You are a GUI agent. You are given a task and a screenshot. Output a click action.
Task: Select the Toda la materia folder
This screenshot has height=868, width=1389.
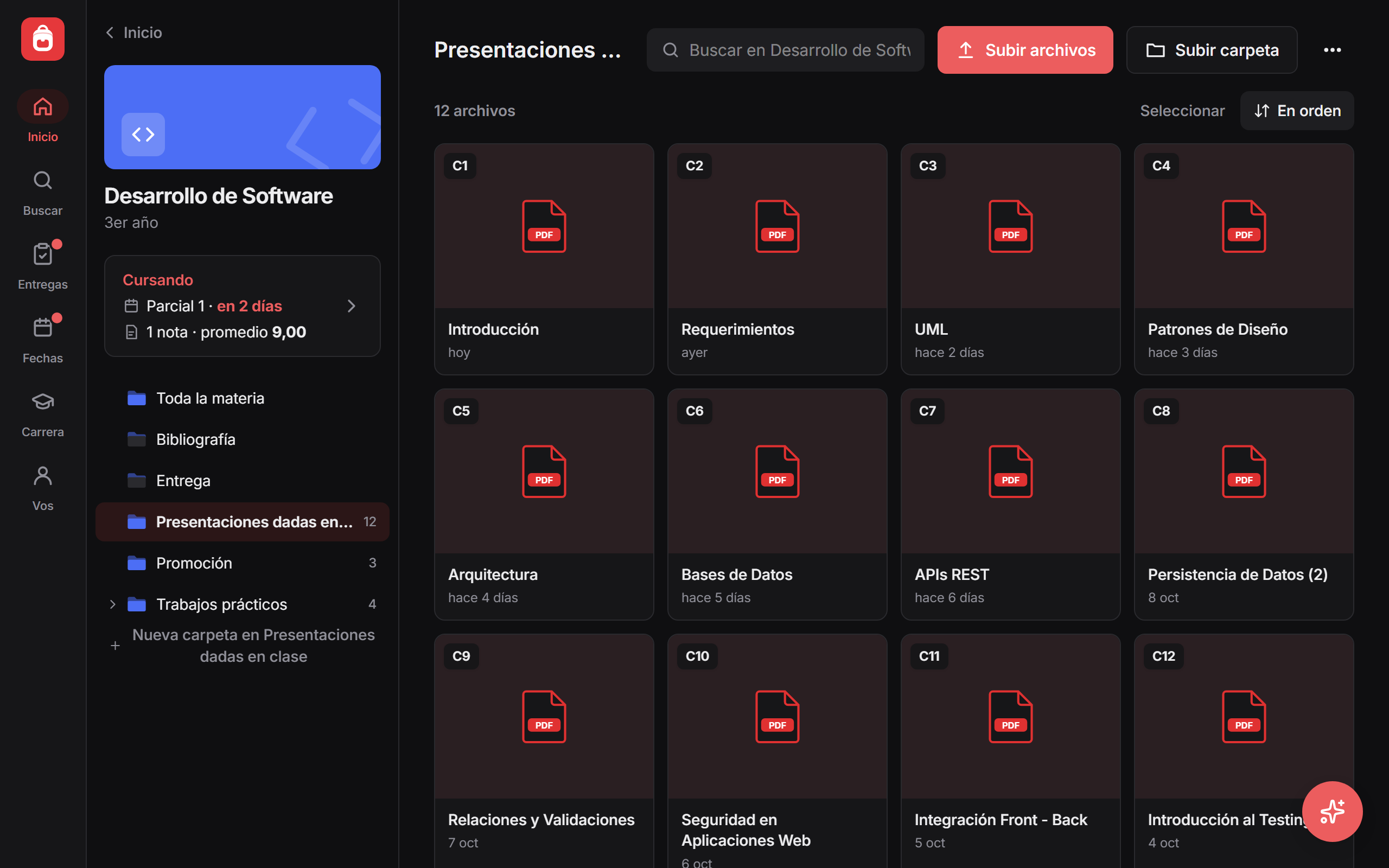coord(242,398)
